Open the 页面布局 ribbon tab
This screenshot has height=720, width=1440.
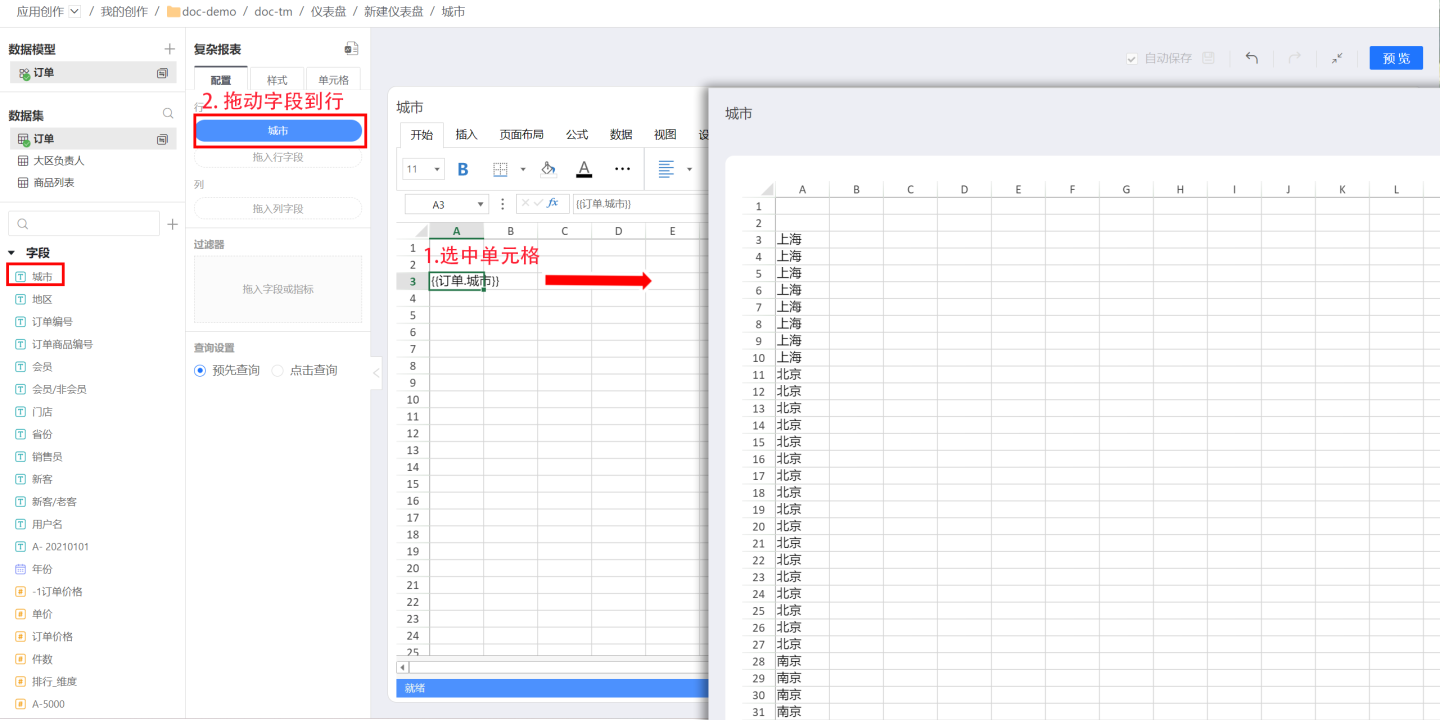pos(522,135)
